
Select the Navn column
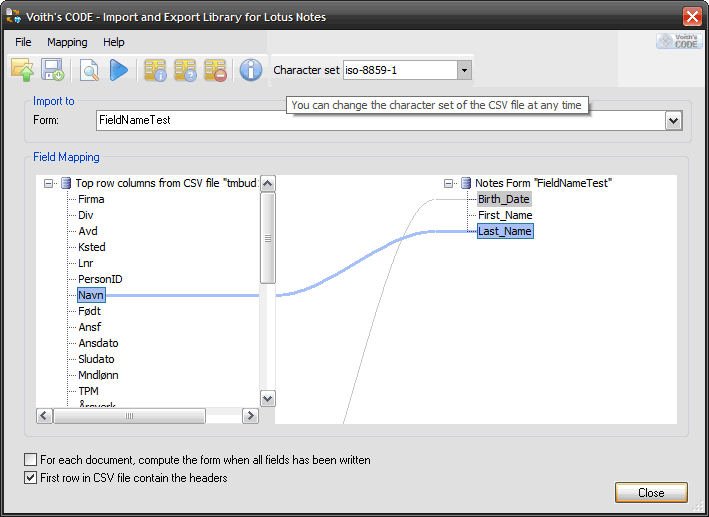point(91,295)
